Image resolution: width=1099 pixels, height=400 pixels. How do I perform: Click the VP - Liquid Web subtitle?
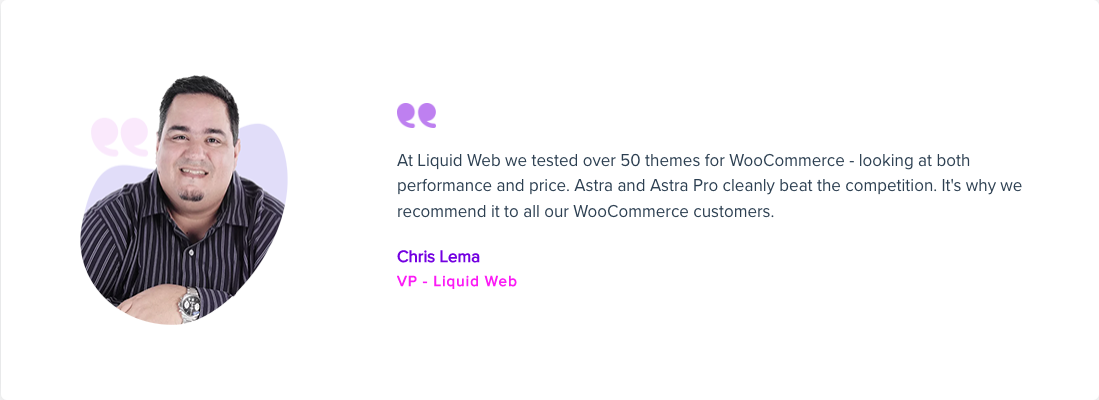click(x=457, y=282)
